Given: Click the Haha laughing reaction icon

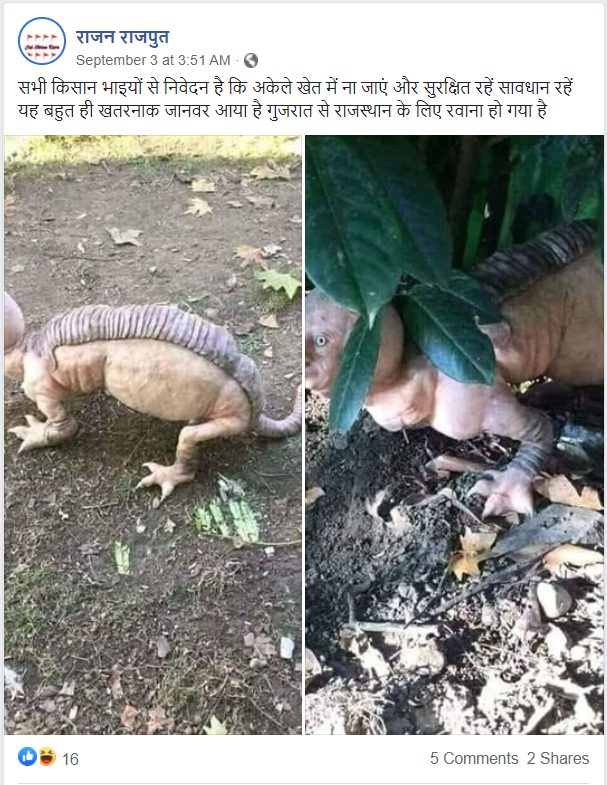Looking at the screenshot, I should (47, 756).
